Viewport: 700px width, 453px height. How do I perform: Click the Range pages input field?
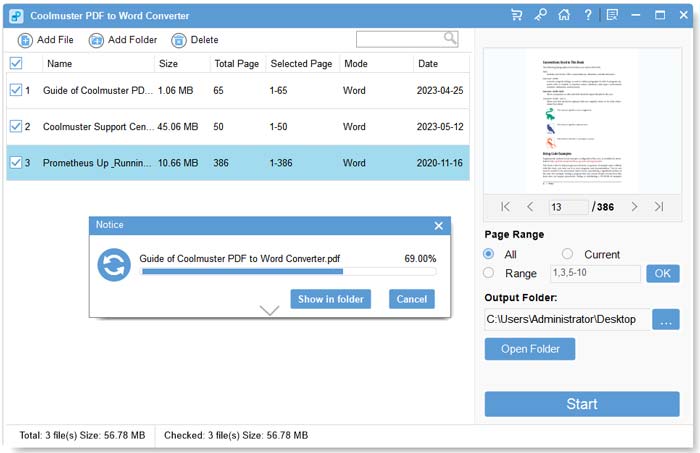point(595,273)
